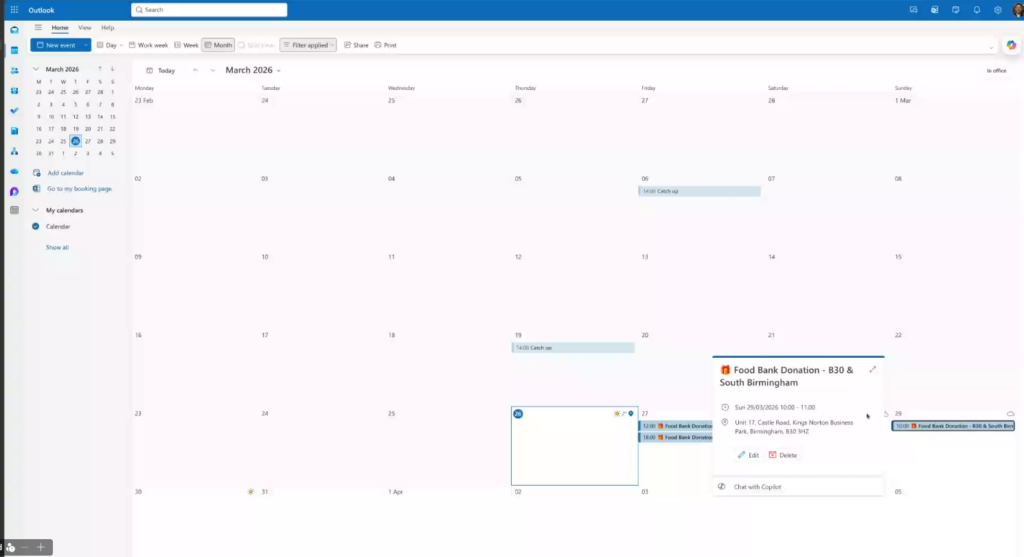The image size is (1024, 557).
Task: Select Month view
Action: [218, 45]
